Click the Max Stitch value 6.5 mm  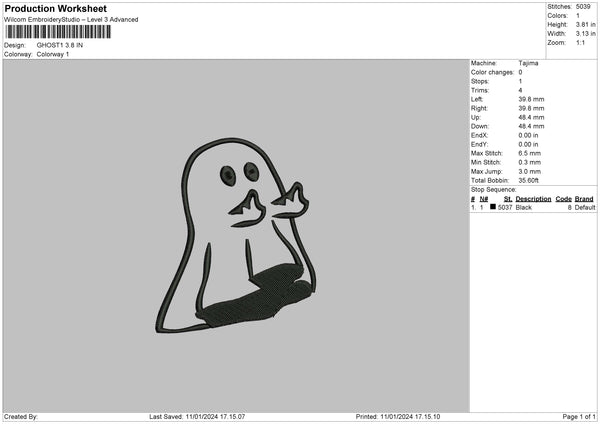(530, 153)
